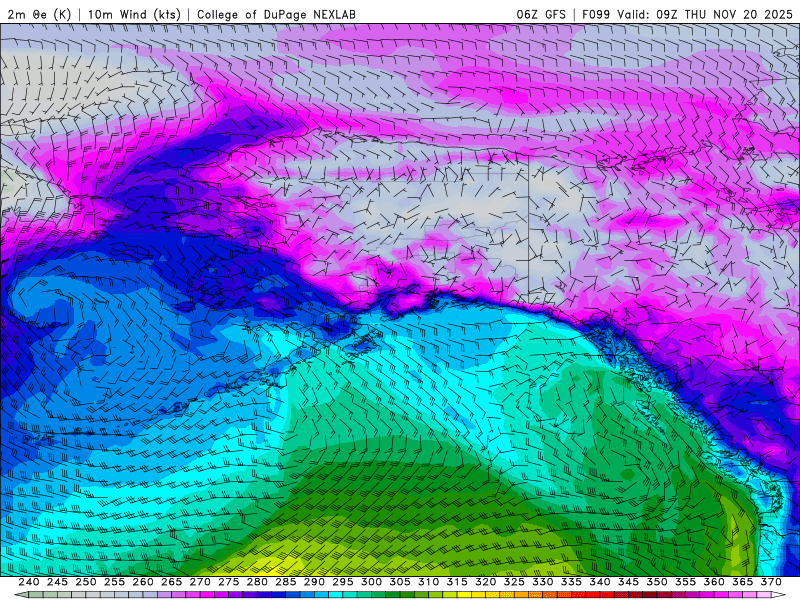Click the "2m θe (K)" title label
Screen dimensions: 800x600
[39, 14]
